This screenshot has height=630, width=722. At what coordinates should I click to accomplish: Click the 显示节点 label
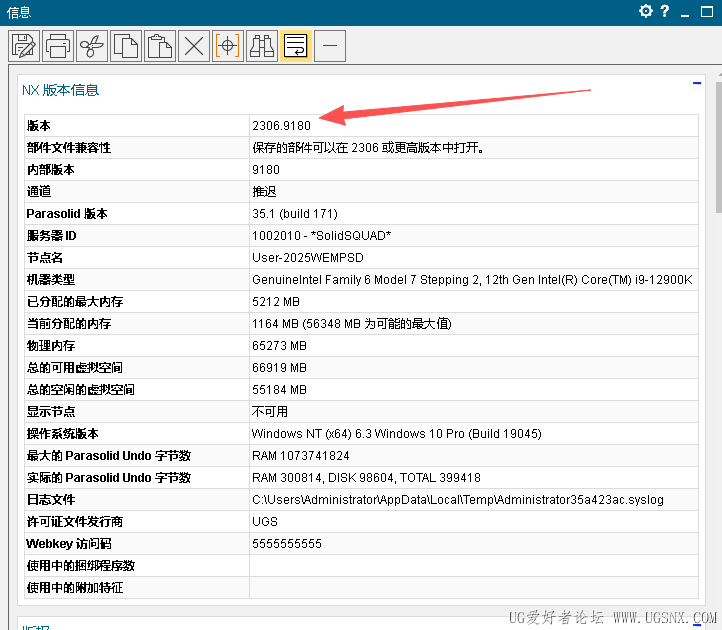coord(51,412)
